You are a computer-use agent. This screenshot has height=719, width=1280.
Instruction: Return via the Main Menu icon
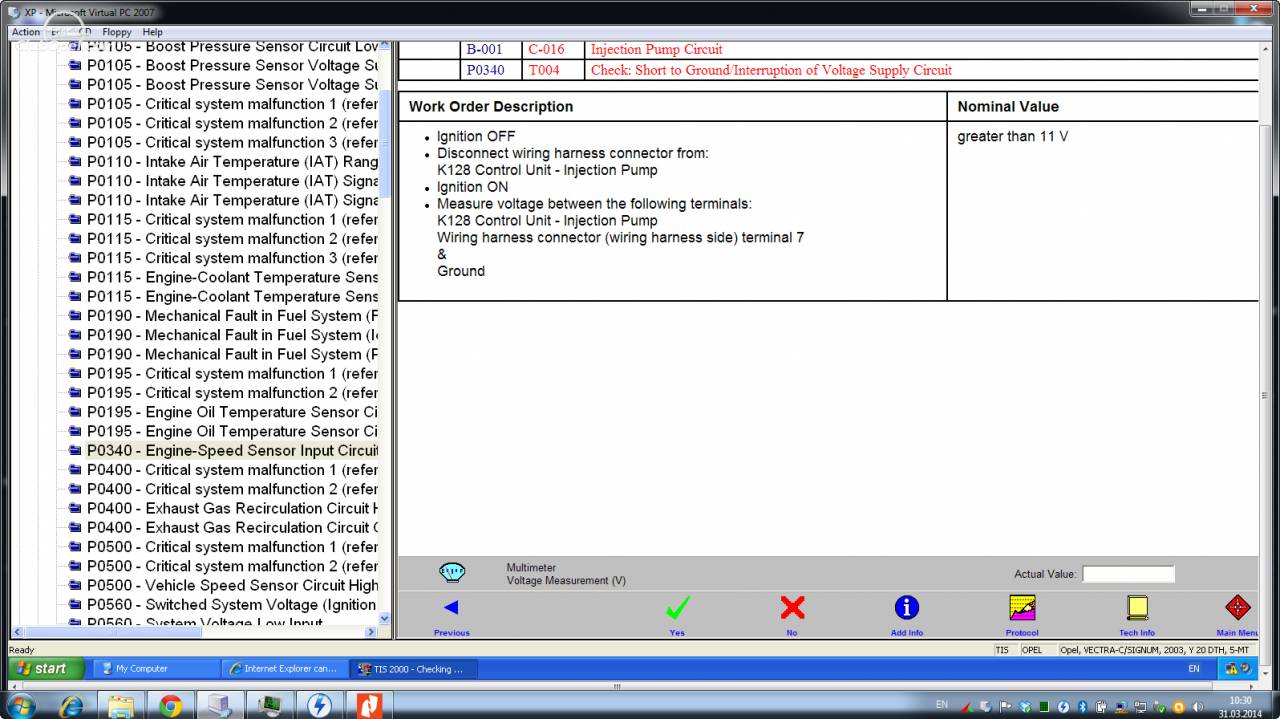1238,607
